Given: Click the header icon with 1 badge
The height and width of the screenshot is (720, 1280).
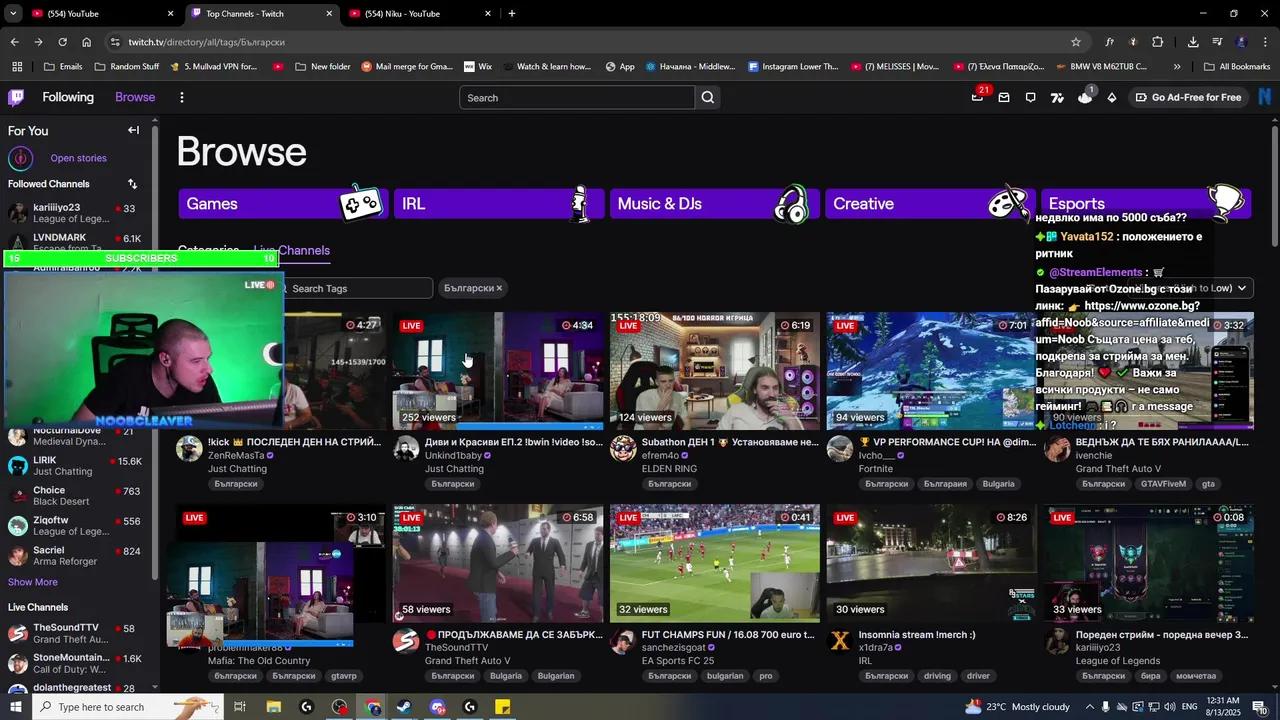Looking at the screenshot, I should click(1086, 96).
